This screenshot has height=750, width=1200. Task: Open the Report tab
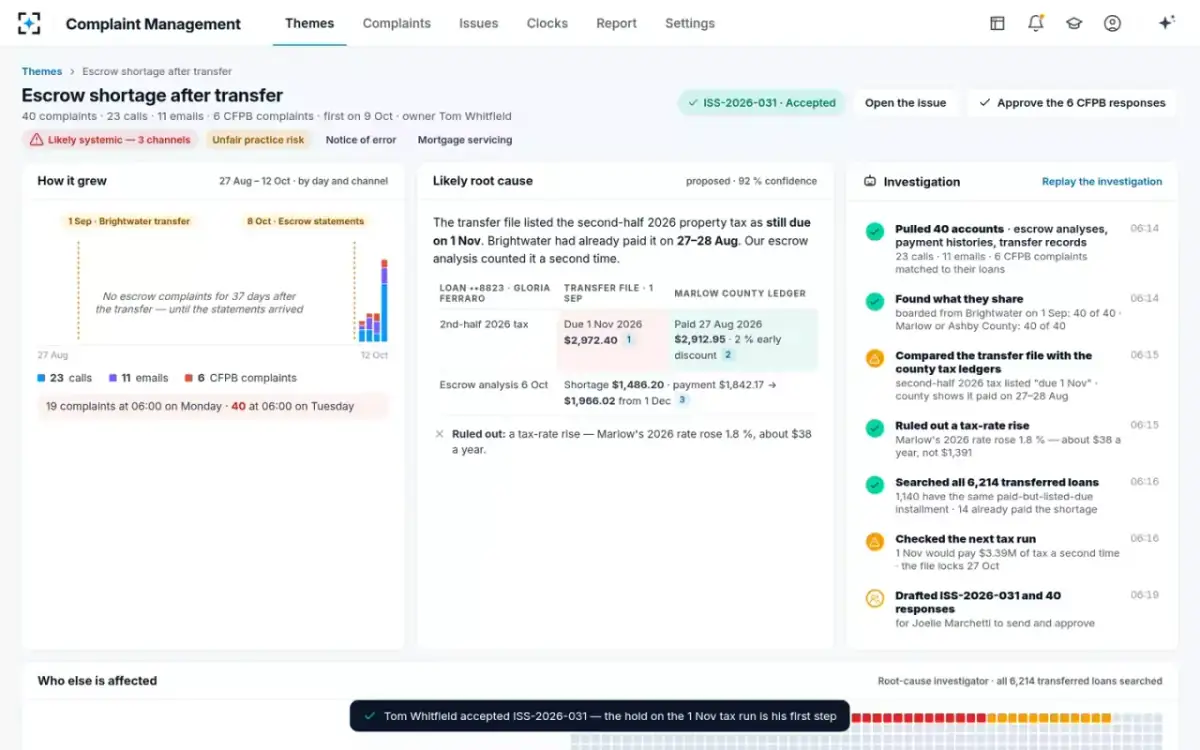point(616,23)
